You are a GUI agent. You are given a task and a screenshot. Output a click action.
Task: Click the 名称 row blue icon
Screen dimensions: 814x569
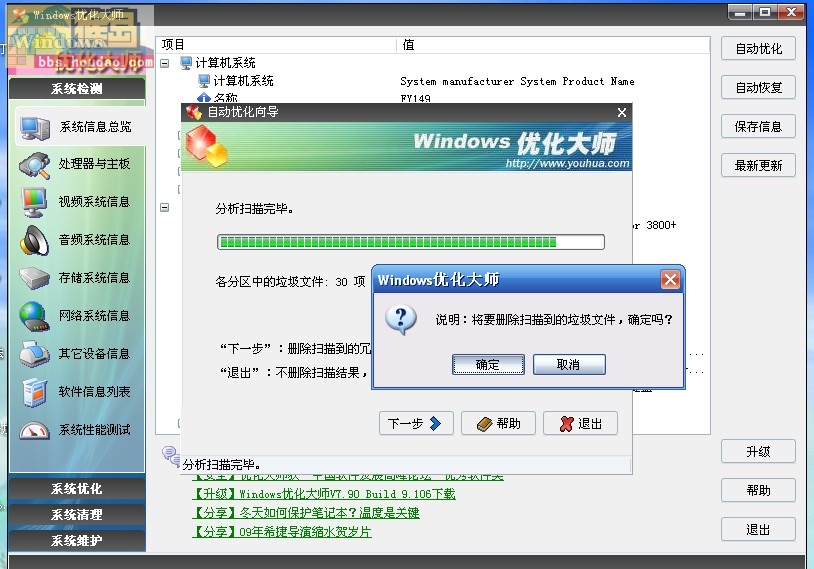(x=204, y=98)
